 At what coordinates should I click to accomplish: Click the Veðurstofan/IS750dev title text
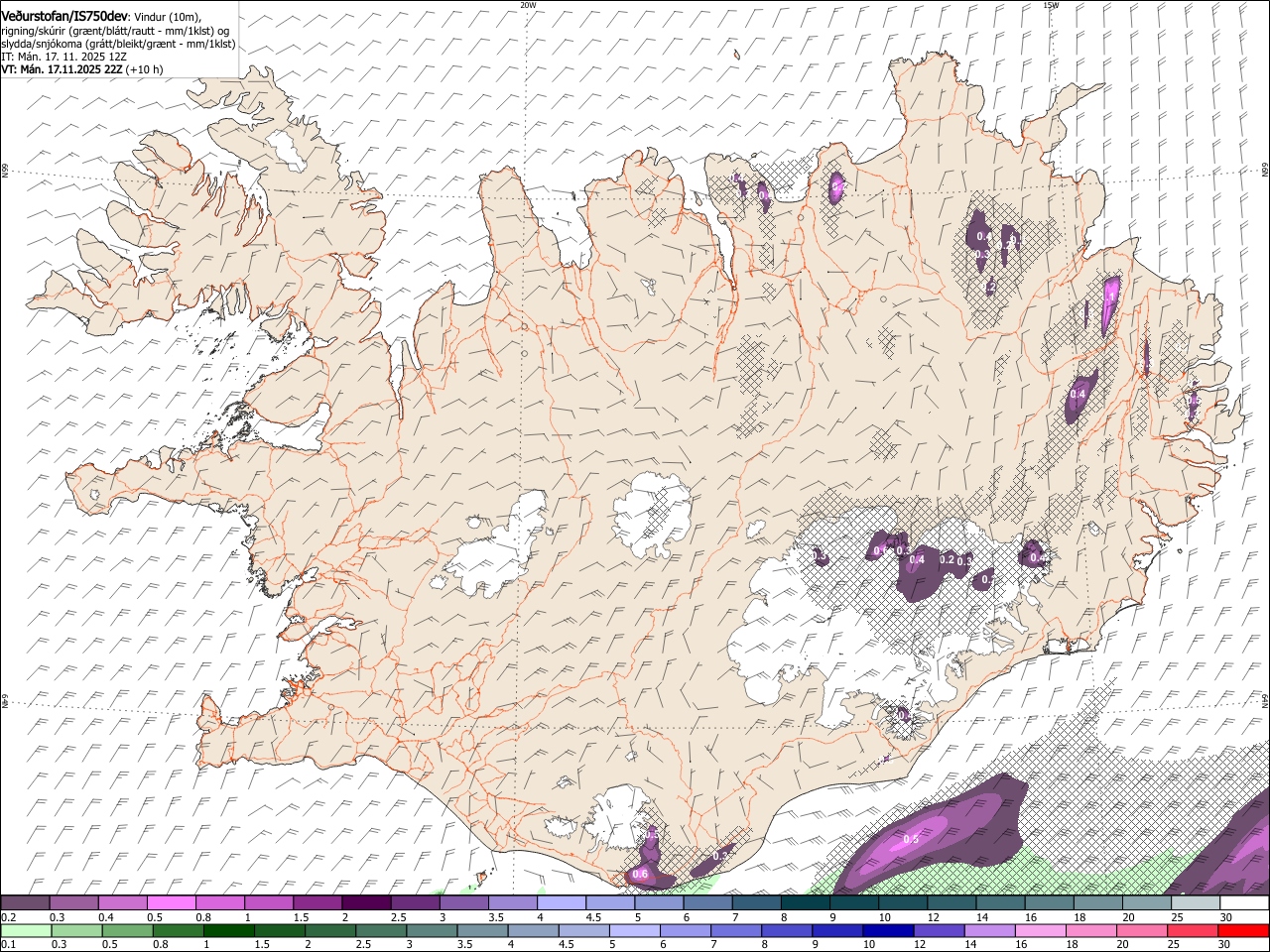coord(64,15)
